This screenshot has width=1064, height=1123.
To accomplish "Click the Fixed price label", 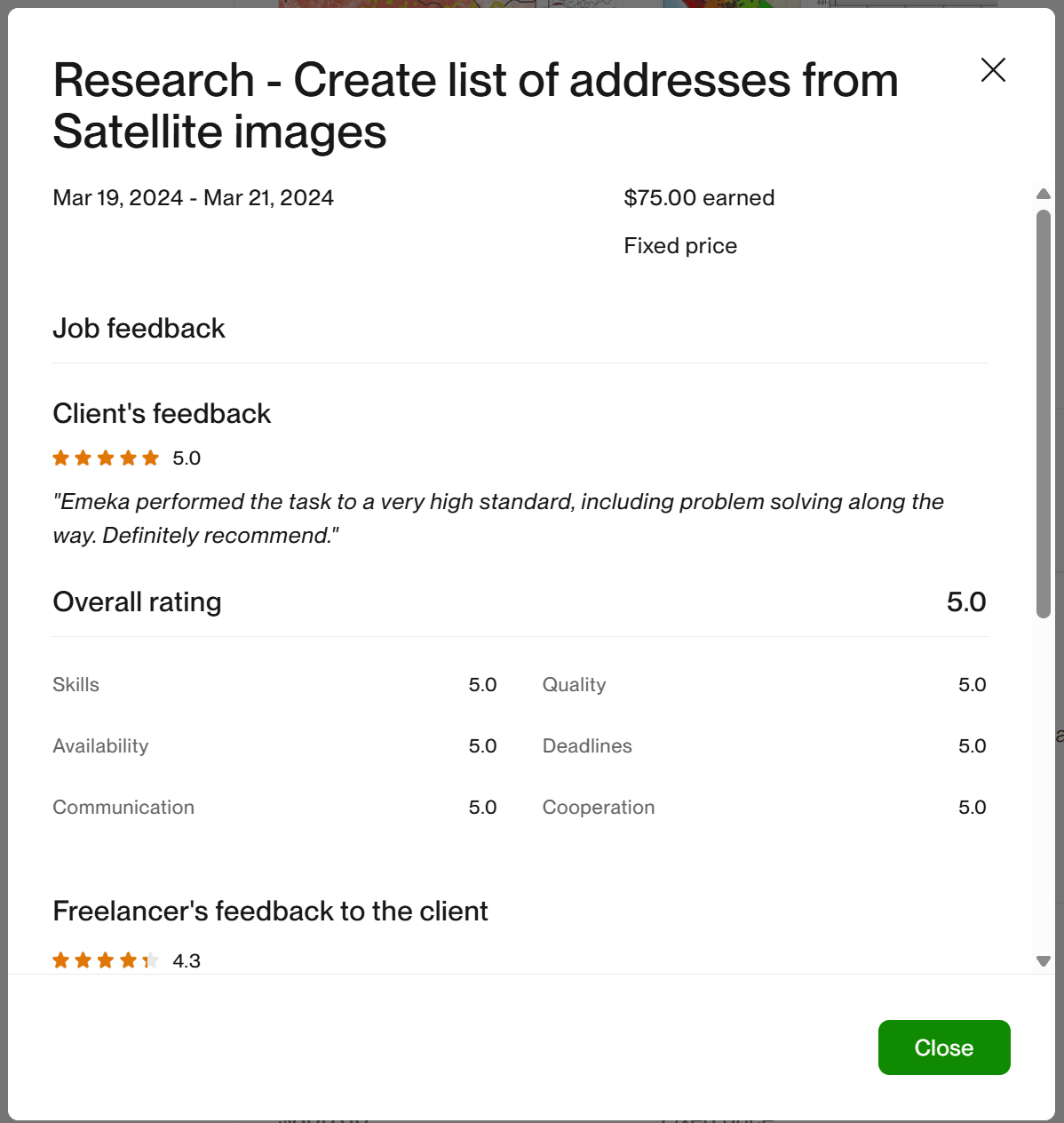I will (680, 246).
